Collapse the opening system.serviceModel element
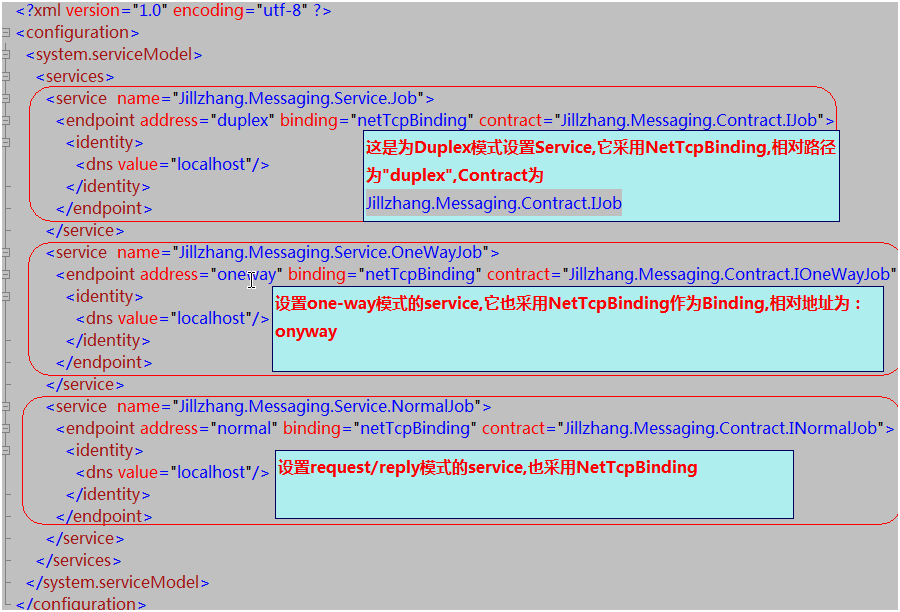 (x=6, y=55)
